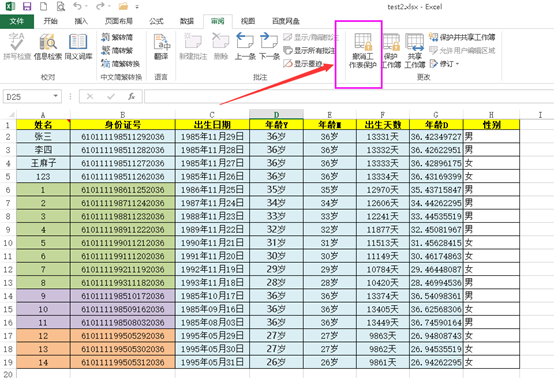Open 信息检索 research pane
The height and width of the screenshot is (378, 554).
[48, 46]
